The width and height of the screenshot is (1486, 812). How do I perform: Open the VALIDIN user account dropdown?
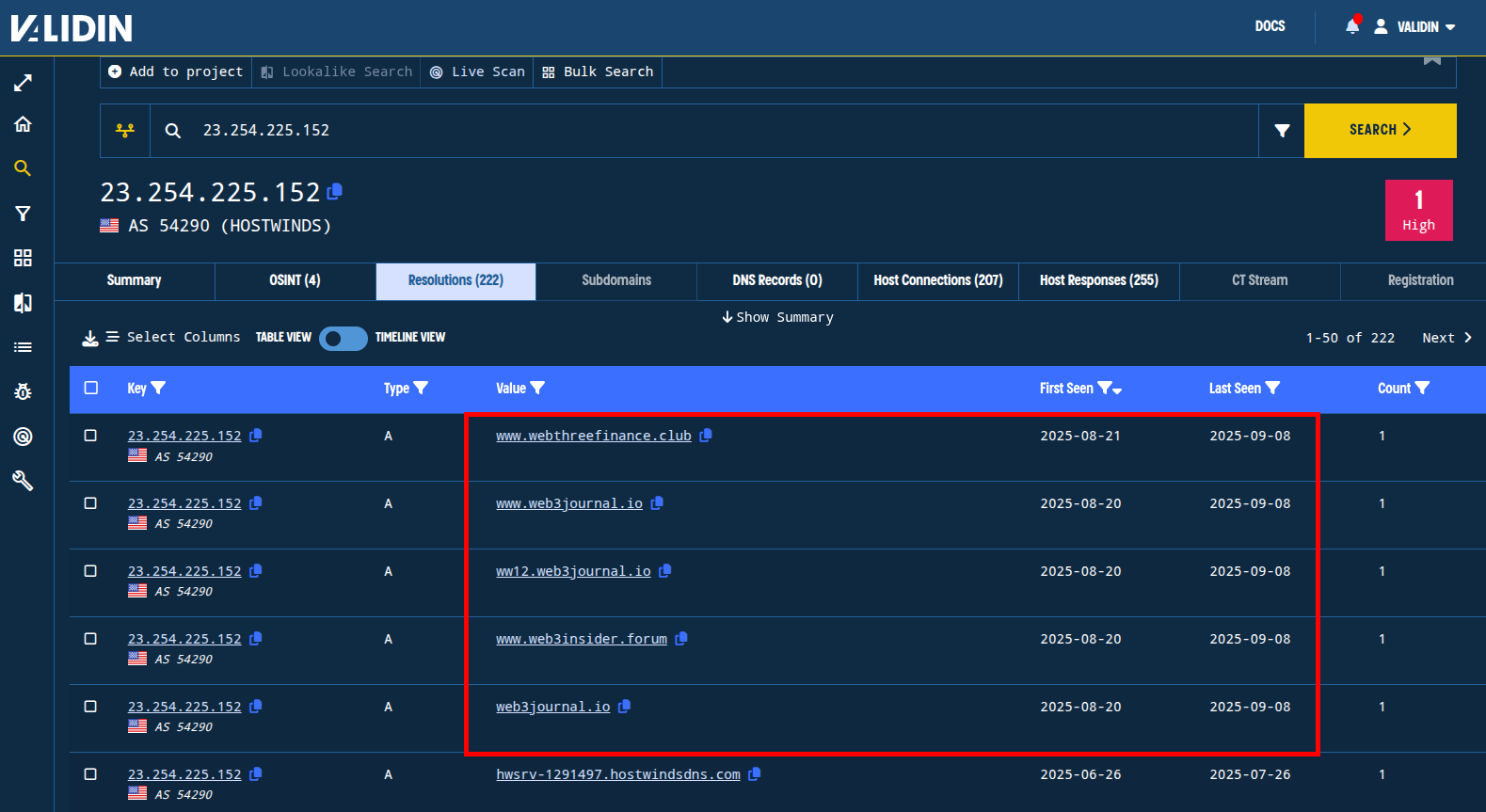coord(1414,26)
